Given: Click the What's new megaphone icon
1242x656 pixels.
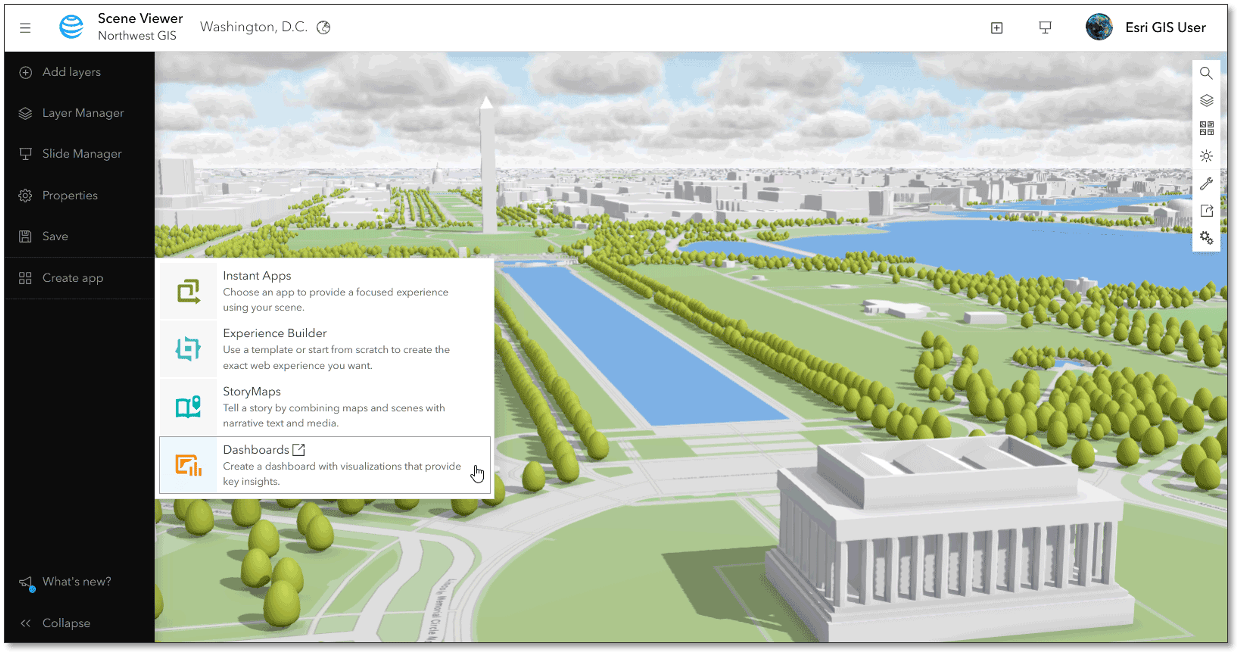Looking at the screenshot, I should coord(26,582).
